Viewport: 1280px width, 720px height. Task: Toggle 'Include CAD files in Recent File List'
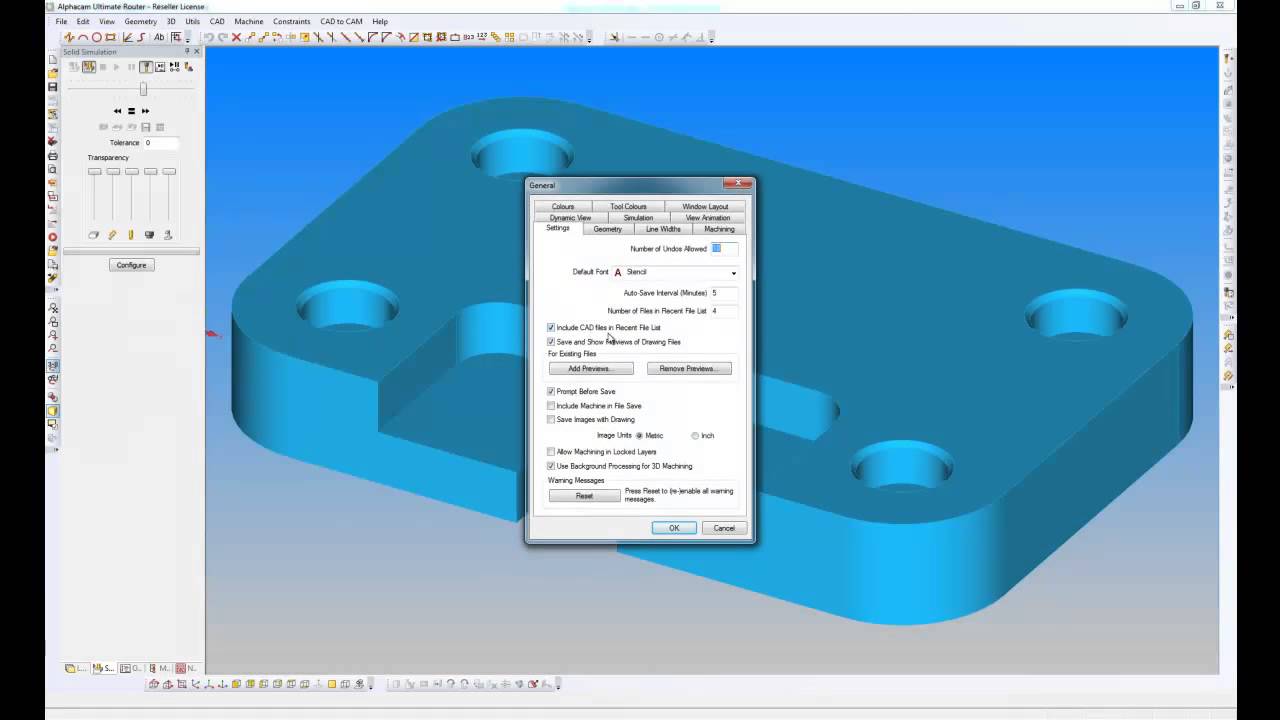pyautogui.click(x=551, y=327)
